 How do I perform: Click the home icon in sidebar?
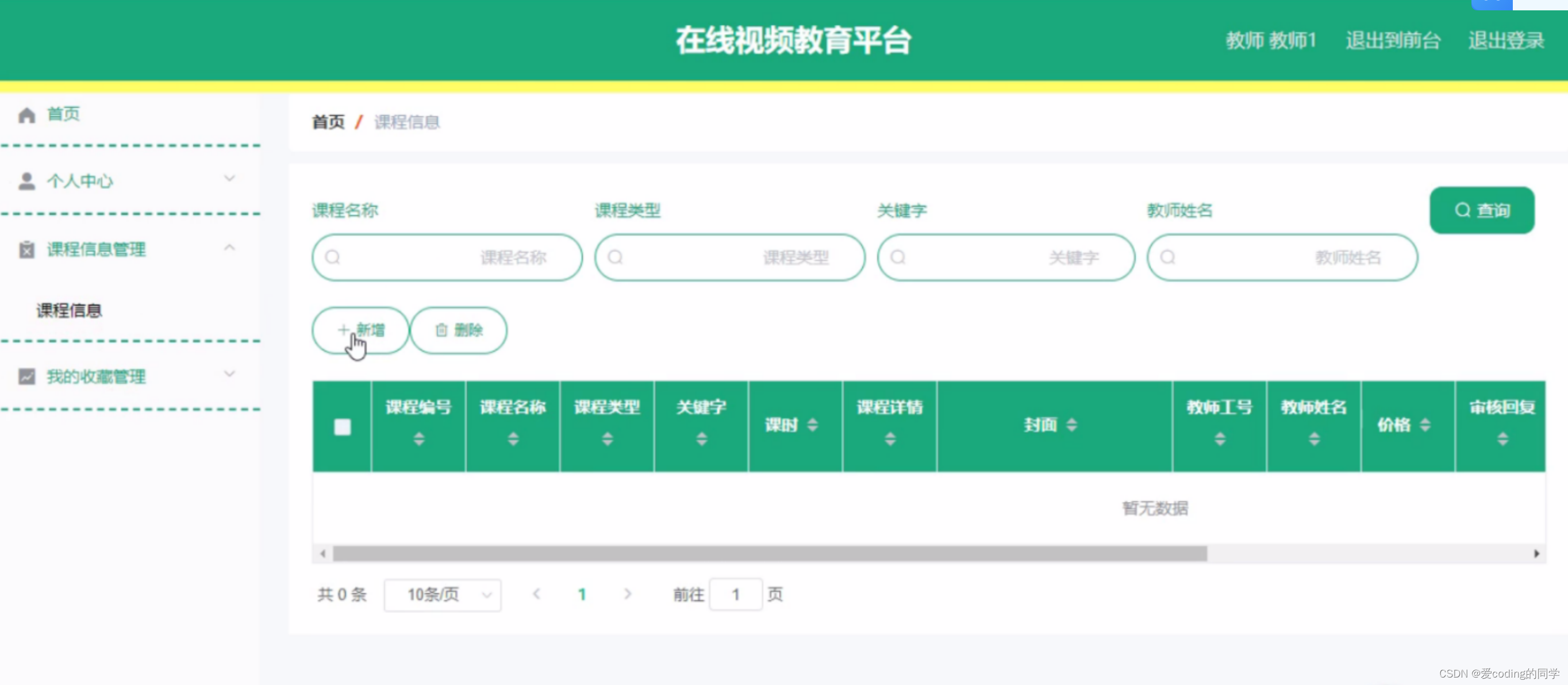click(27, 115)
